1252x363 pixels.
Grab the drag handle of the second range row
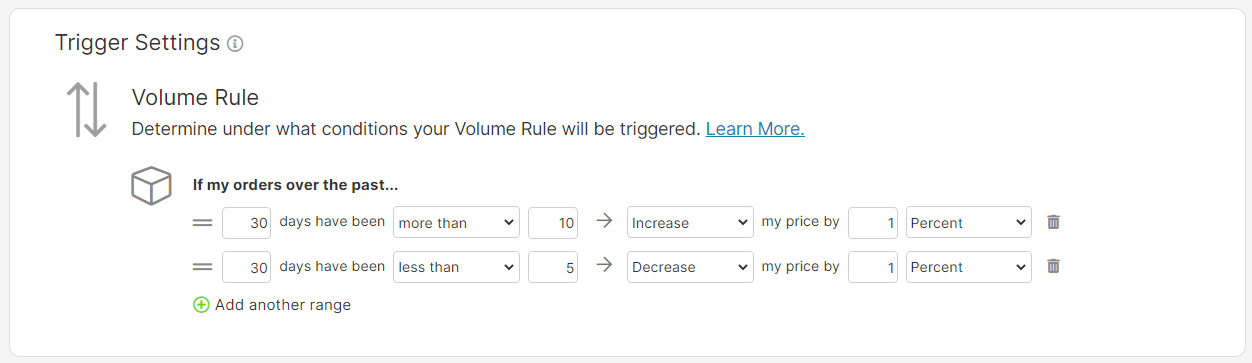point(203,267)
